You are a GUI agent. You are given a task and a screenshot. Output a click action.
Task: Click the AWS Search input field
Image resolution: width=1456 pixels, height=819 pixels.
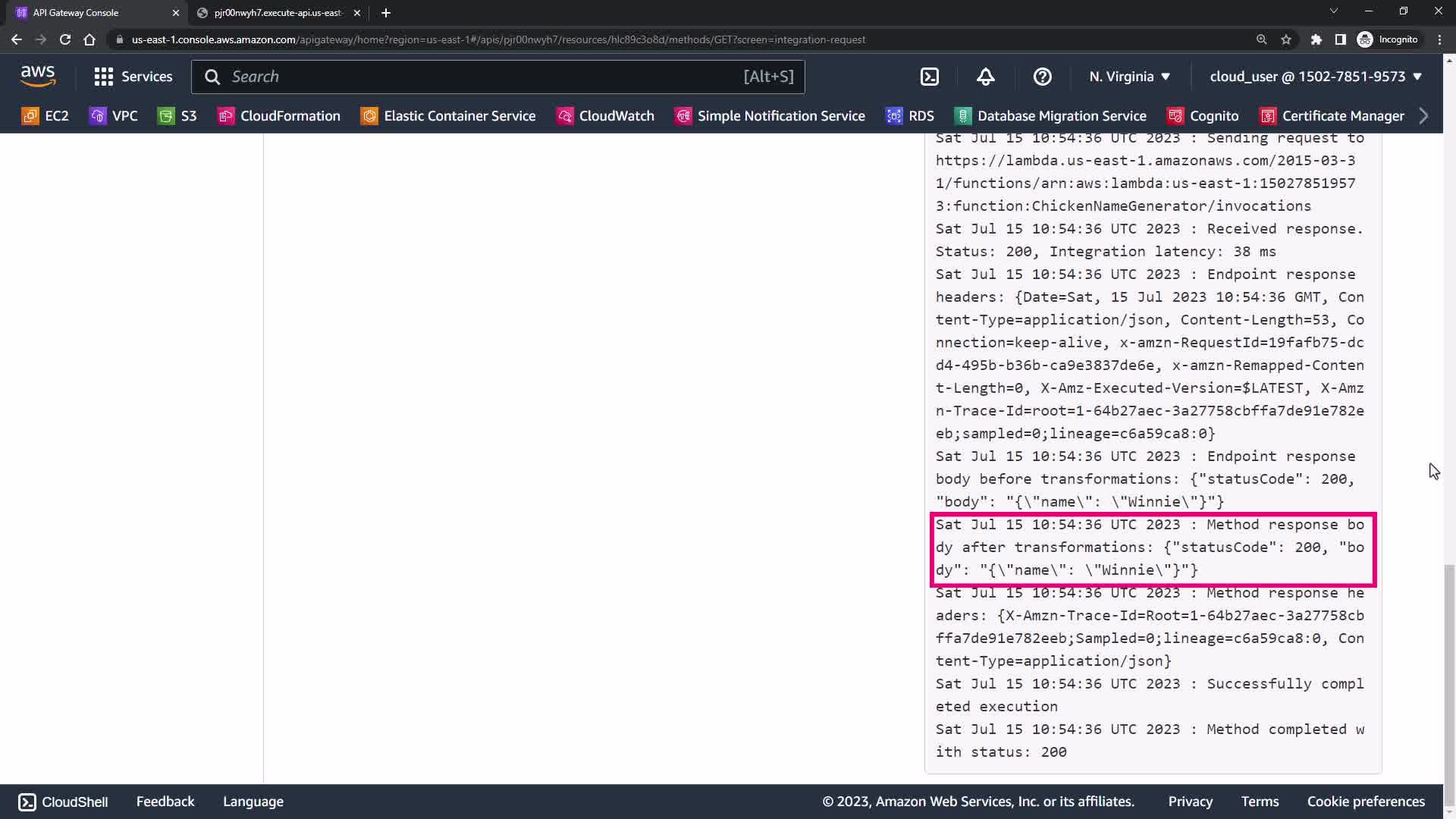(x=485, y=77)
